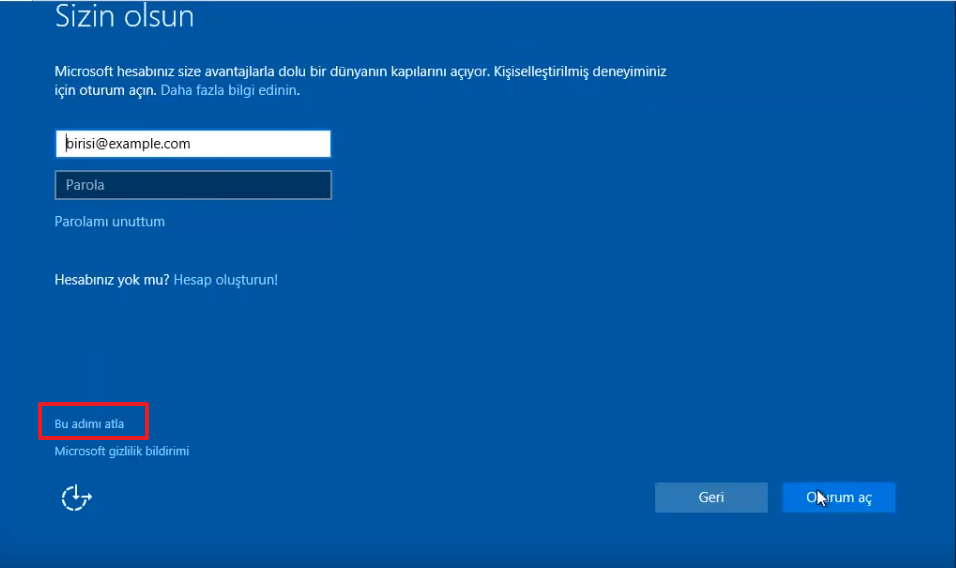Select 'Bu adımı atla' to skip
Viewport: 956px width, 568px height.
pos(89,424)
